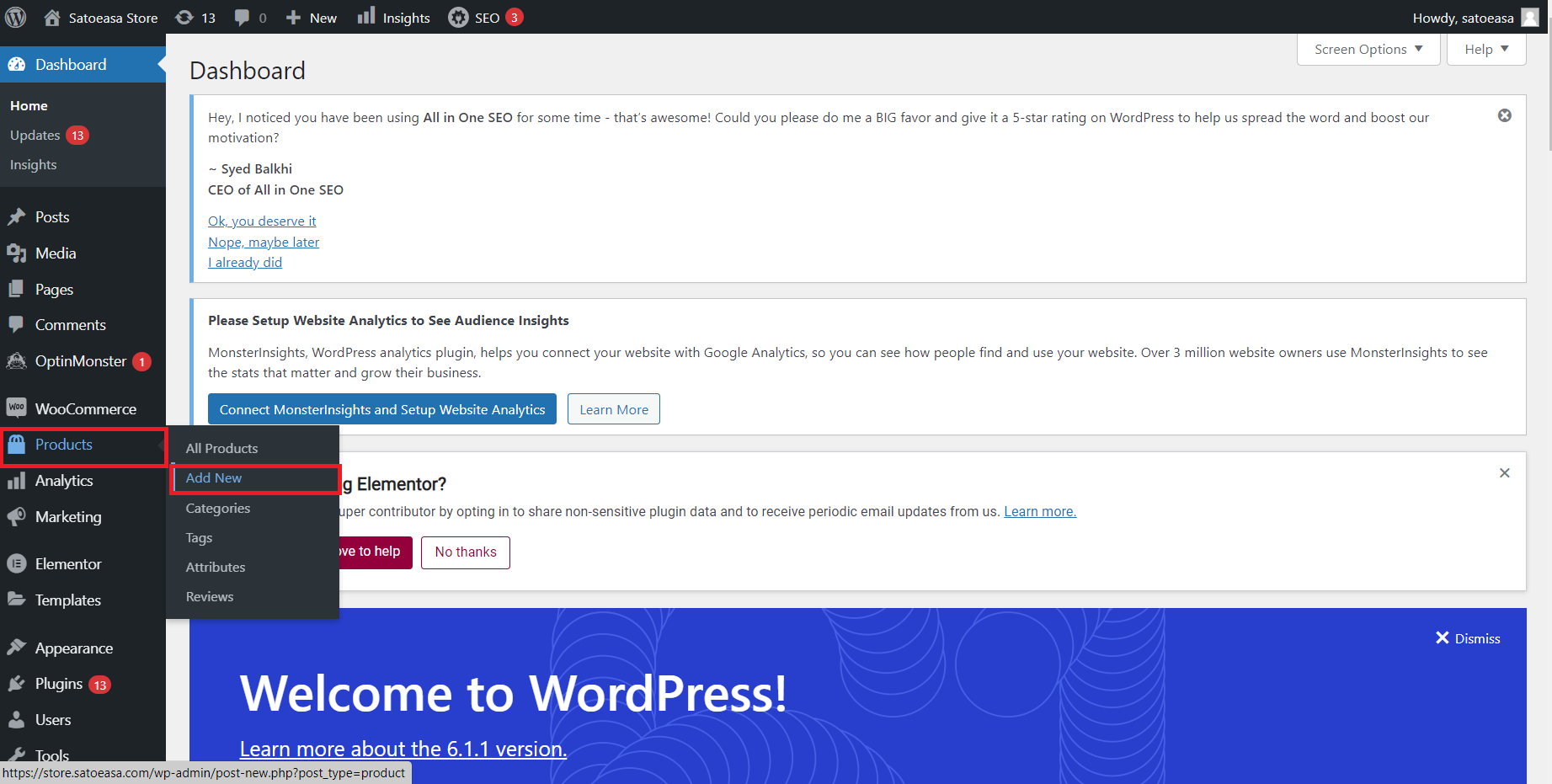Close the Elementor data sharing notice
Screen dimensions: 1552x784
point(1505,473)
